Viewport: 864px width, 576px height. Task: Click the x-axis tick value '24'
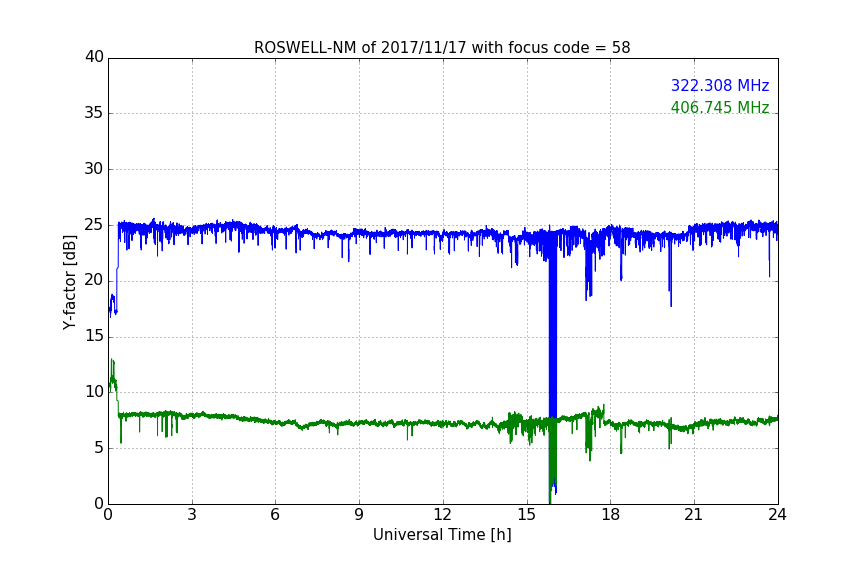point(777,515)
